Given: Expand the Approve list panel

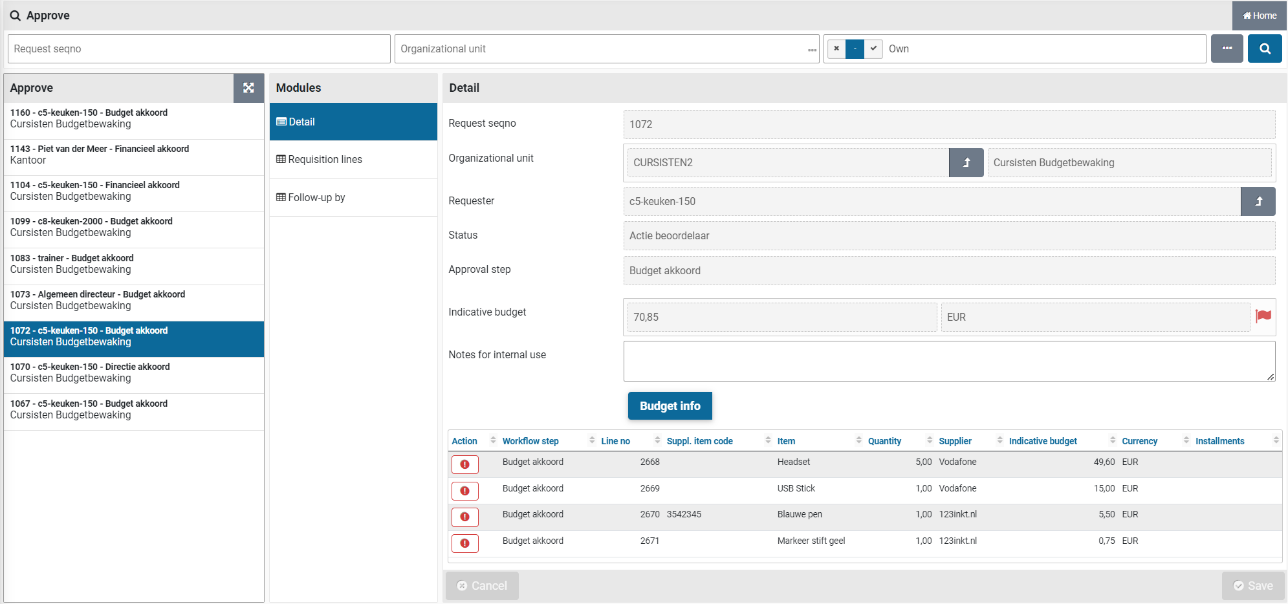Looking at the screenshot, I should tap(248, 88).
